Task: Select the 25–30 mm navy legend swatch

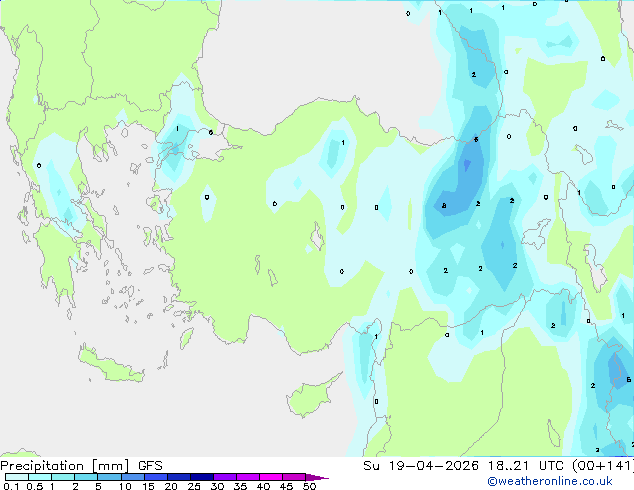Action: point(202,477)
